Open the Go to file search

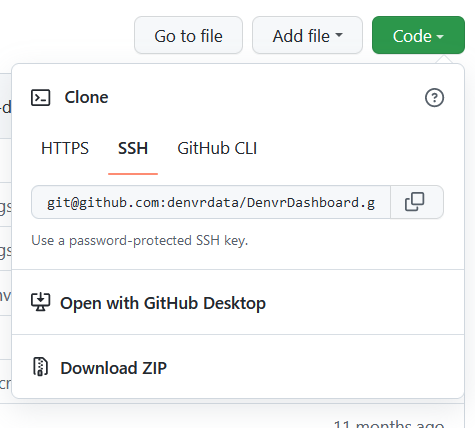[x=188, y=35]
